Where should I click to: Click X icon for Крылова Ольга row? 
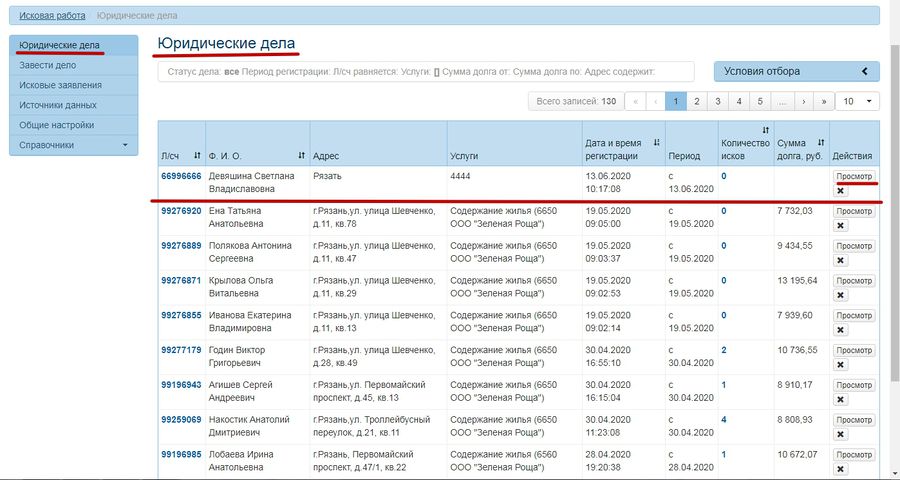click(x=840, y=295)
